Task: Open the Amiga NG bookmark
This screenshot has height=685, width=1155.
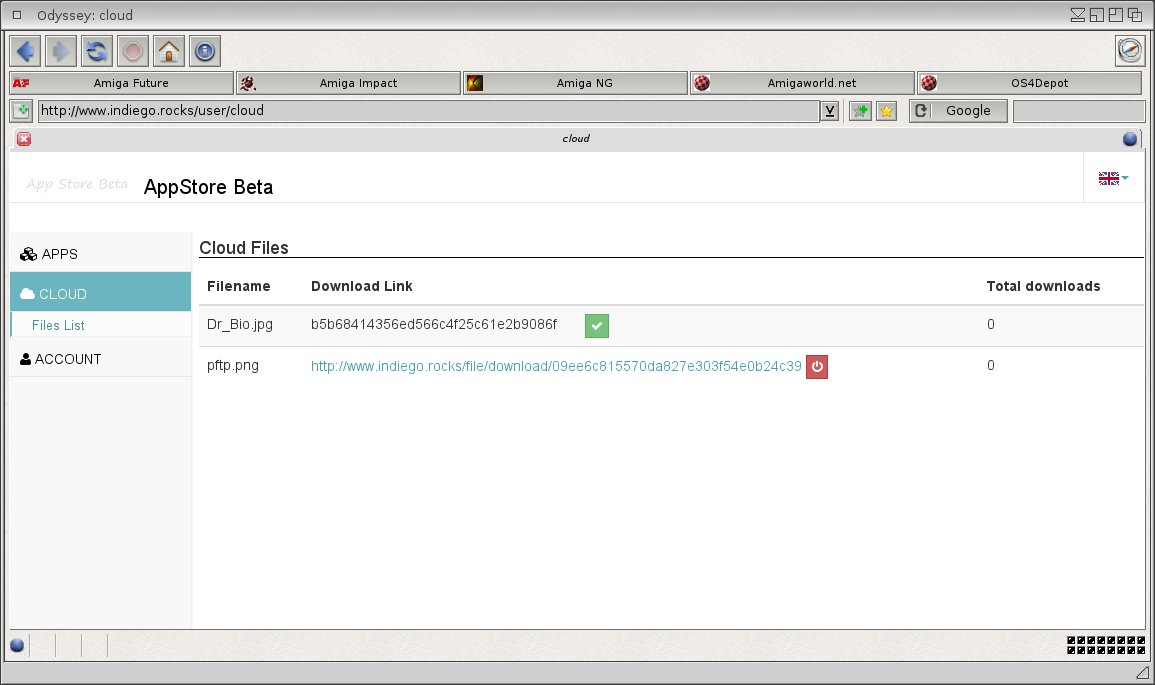Action: click(576, 83)
